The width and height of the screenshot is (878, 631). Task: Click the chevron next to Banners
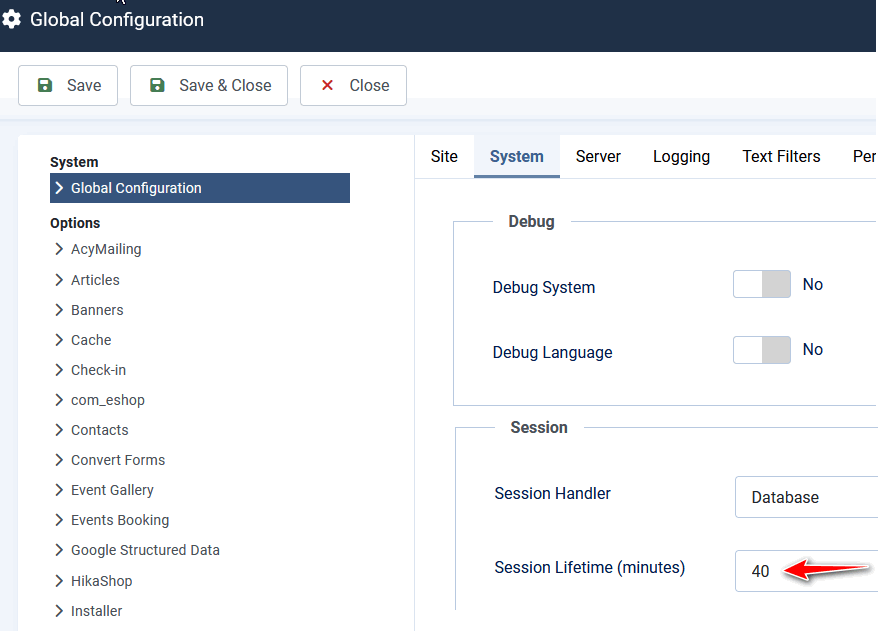pos(59,310)
